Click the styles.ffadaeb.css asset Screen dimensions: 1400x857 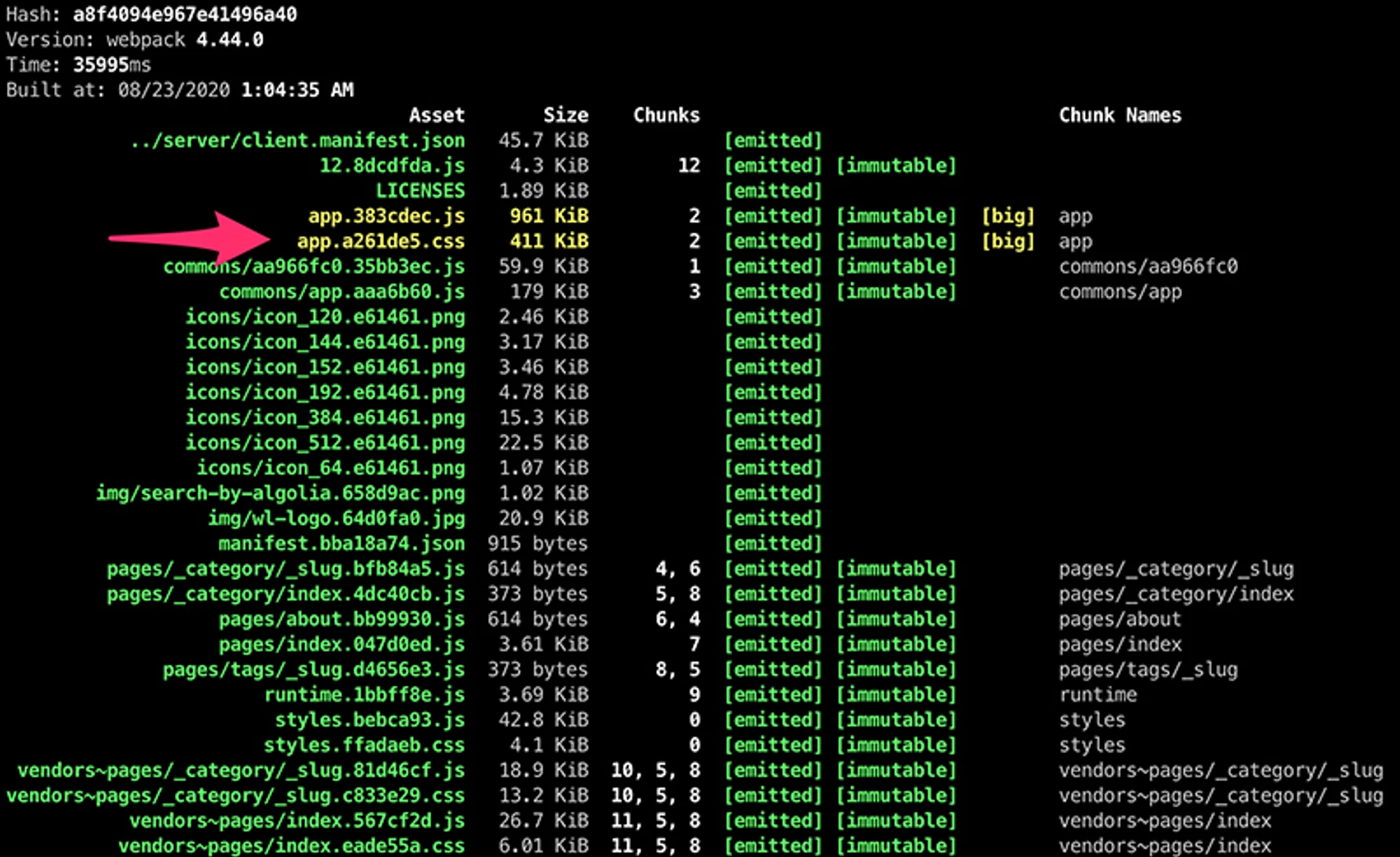tap(364, 745)
